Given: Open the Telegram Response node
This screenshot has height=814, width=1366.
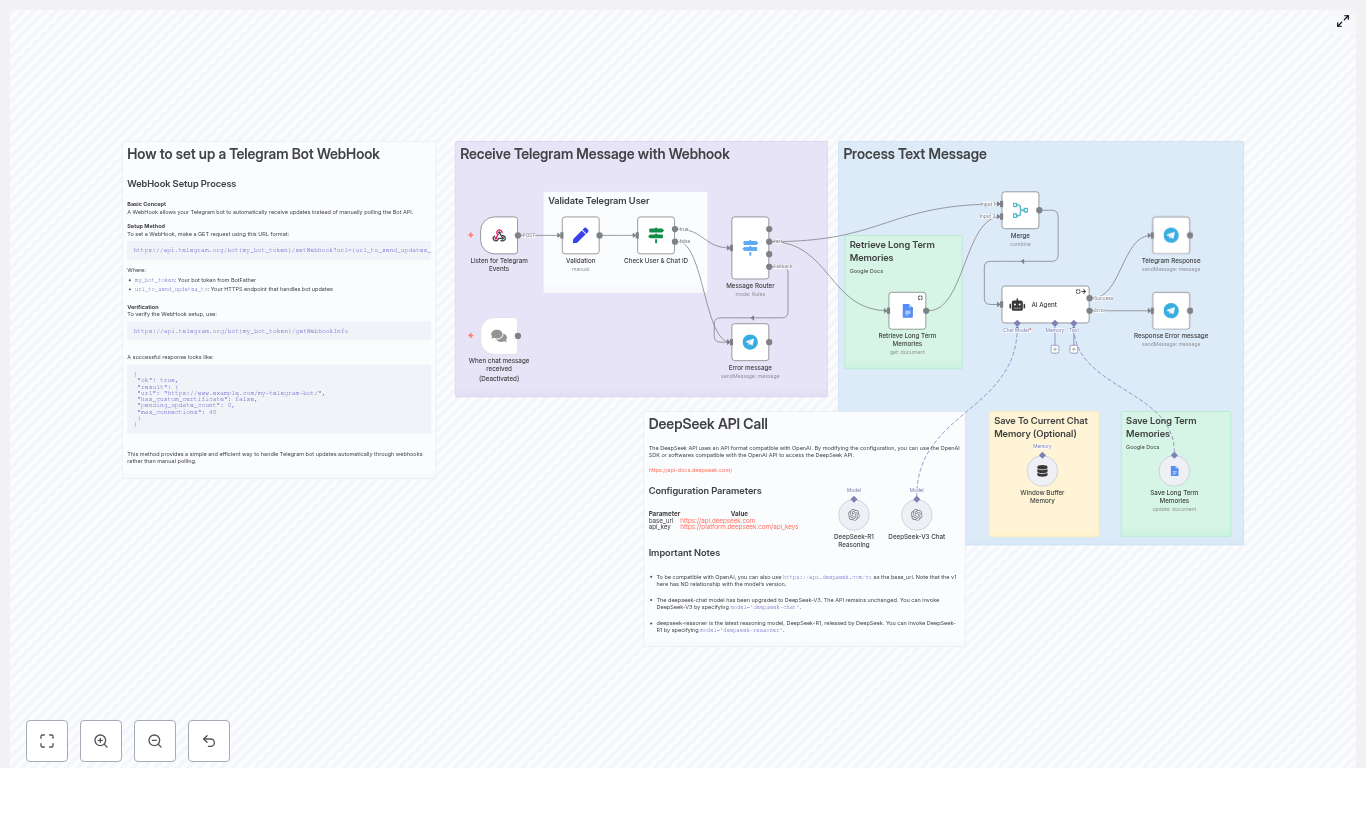Looking at the screenshot, I should [x=1171, y=236].
